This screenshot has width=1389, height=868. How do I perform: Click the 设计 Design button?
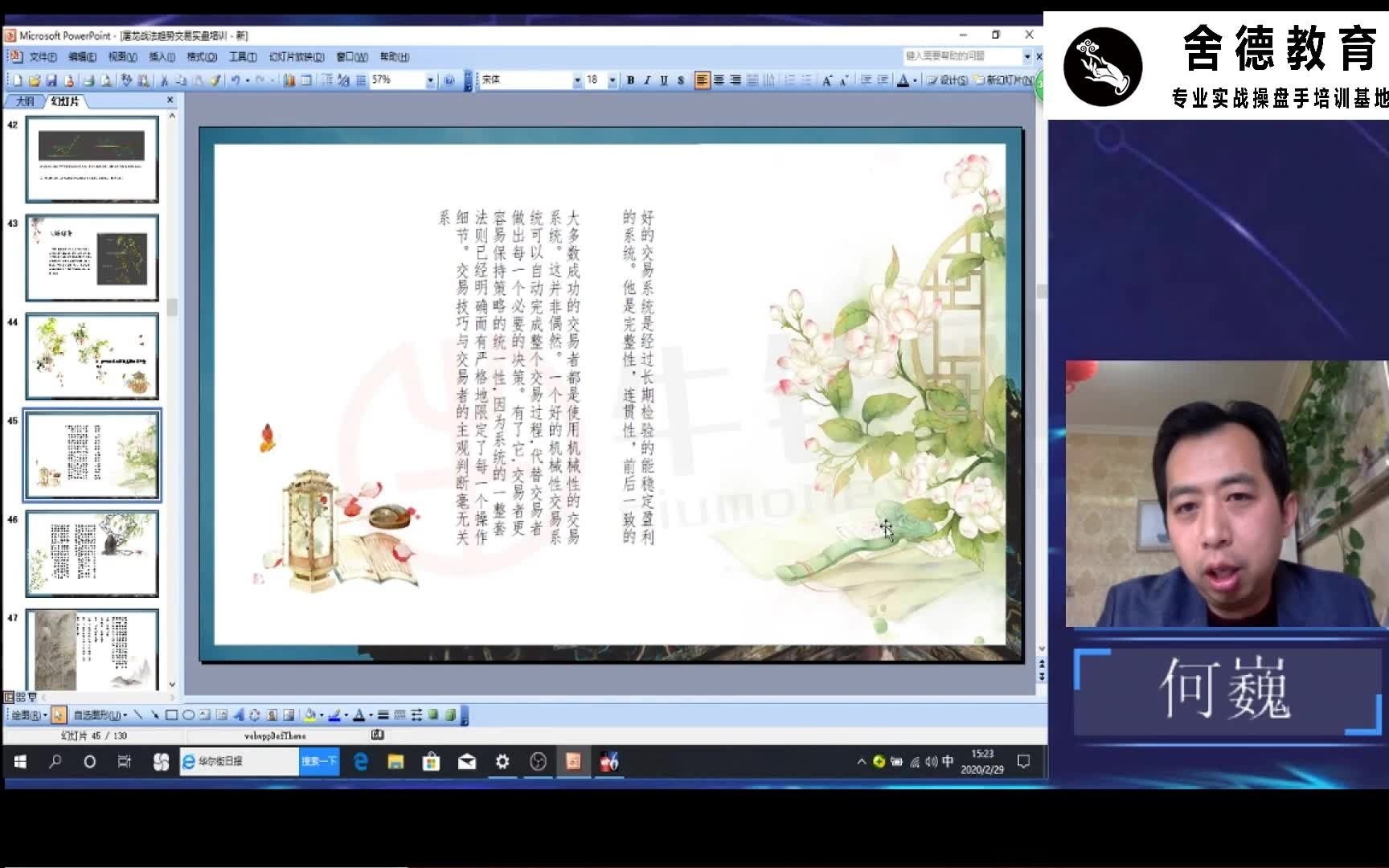(x=947, y=80)
